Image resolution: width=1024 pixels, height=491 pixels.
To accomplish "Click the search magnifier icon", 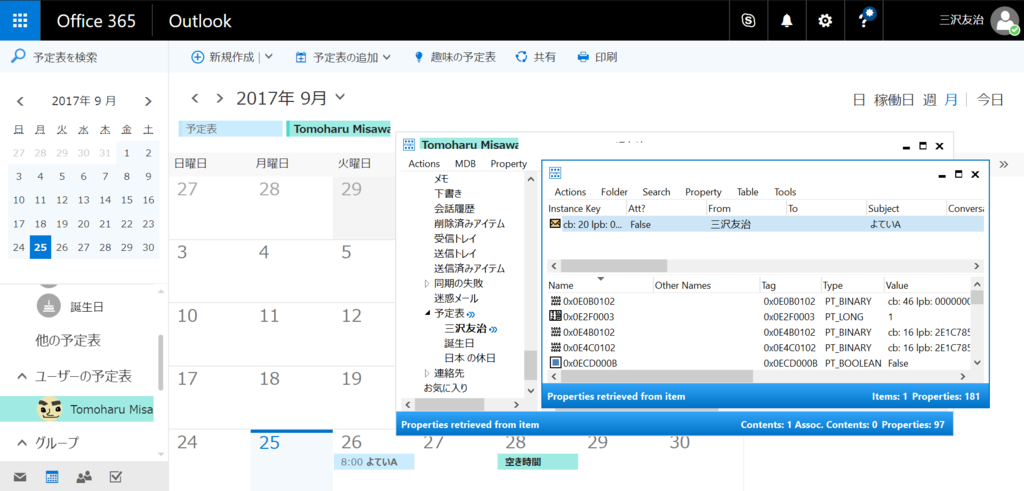I will pos(18,57).
